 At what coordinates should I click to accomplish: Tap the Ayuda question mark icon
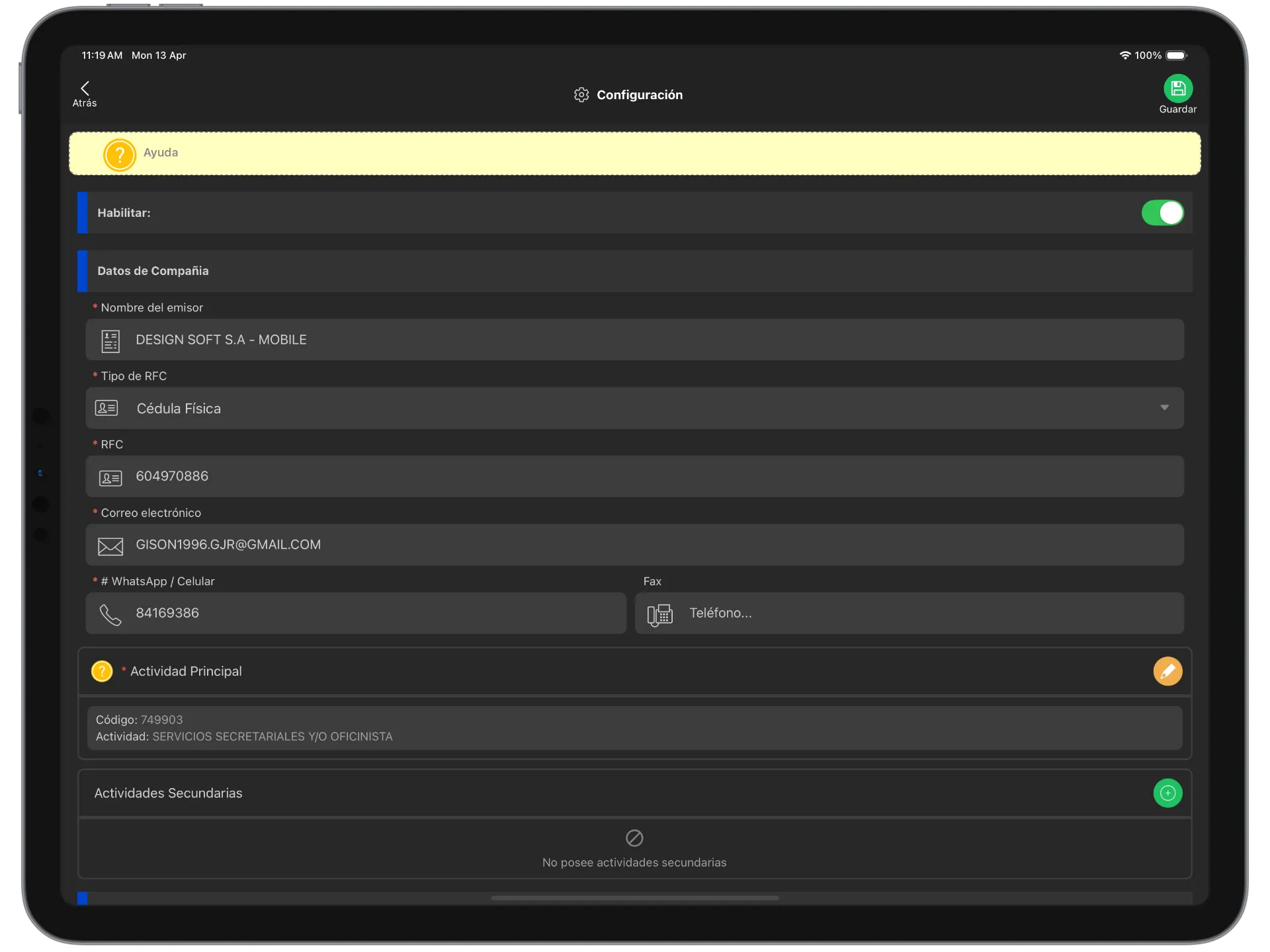click(x=120, y=154)
